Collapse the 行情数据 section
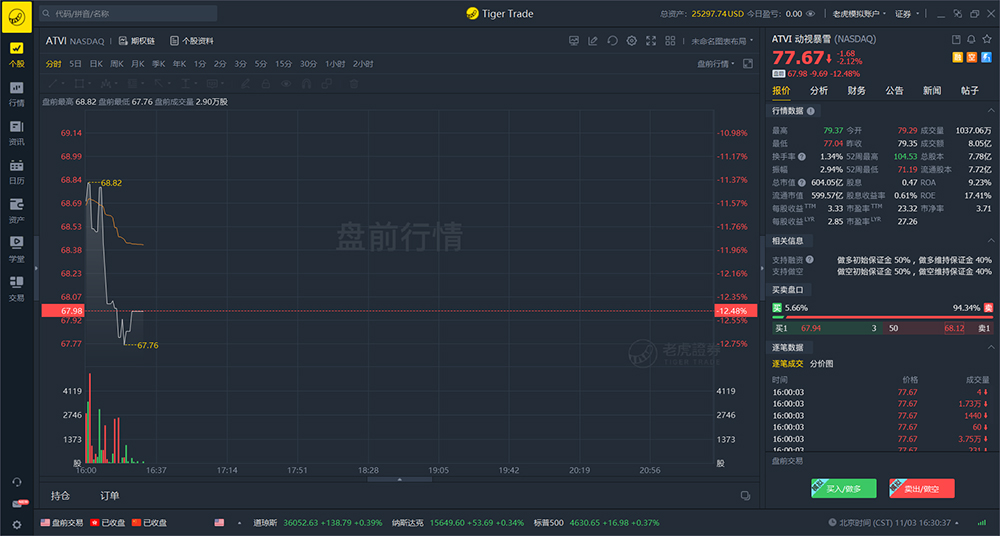Image resolution: width=1000 pixels, height=536 pixels. 990,111
